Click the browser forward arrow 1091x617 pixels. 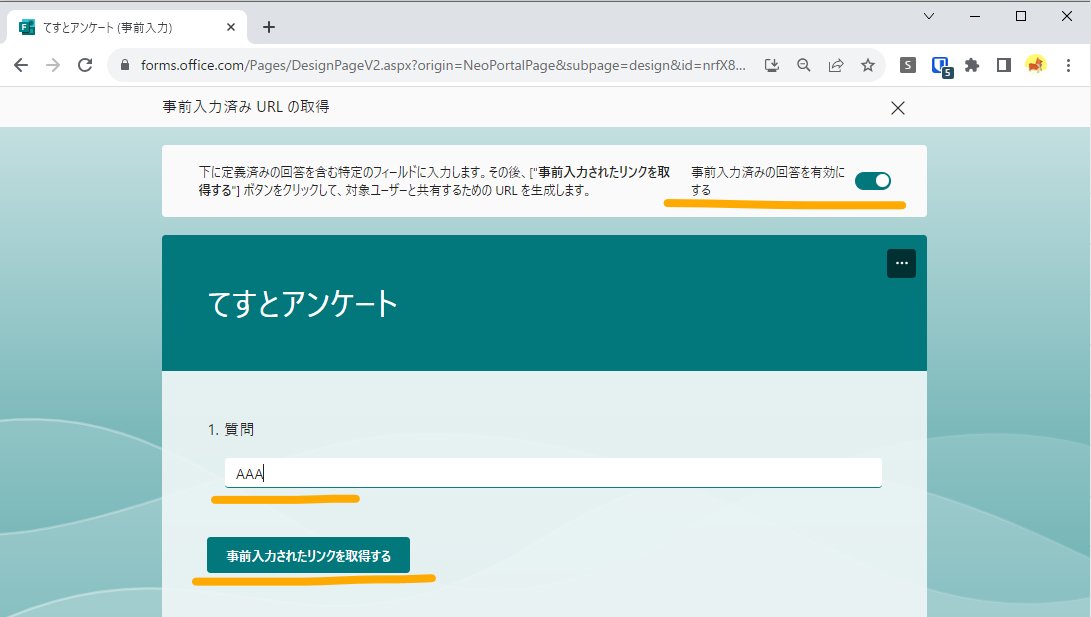click(x=53, y=65)
